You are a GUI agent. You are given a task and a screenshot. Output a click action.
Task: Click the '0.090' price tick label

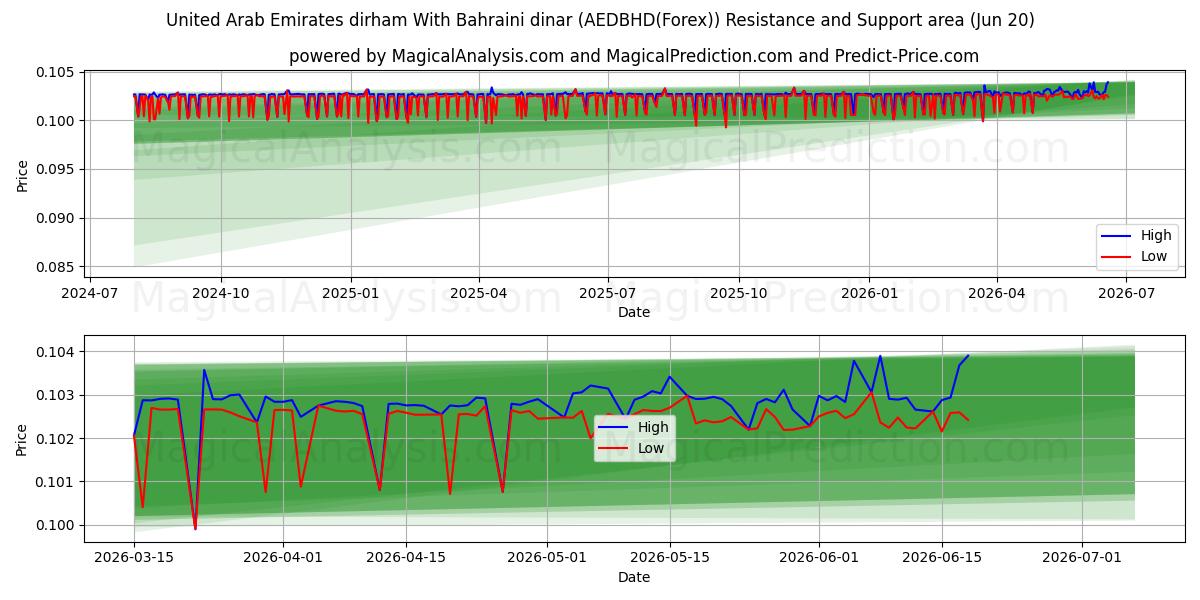tap(57, 218)
